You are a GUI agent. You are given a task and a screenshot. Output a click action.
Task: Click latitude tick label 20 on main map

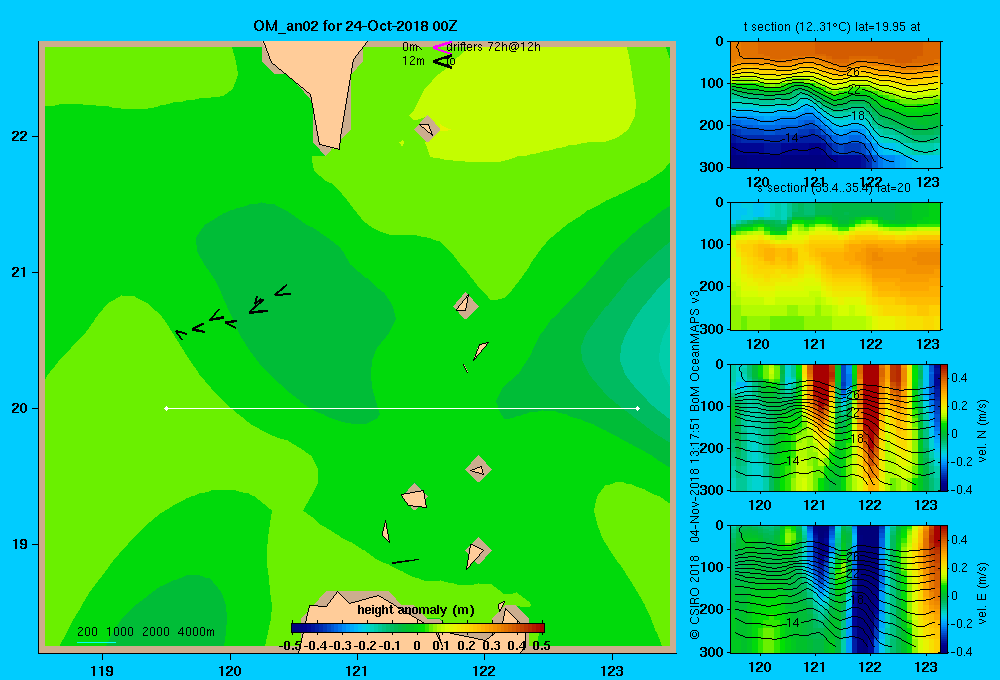pos(20,408)
